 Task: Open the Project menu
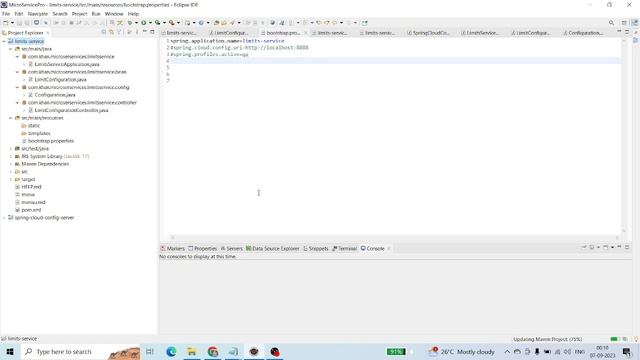coord(79,13)
